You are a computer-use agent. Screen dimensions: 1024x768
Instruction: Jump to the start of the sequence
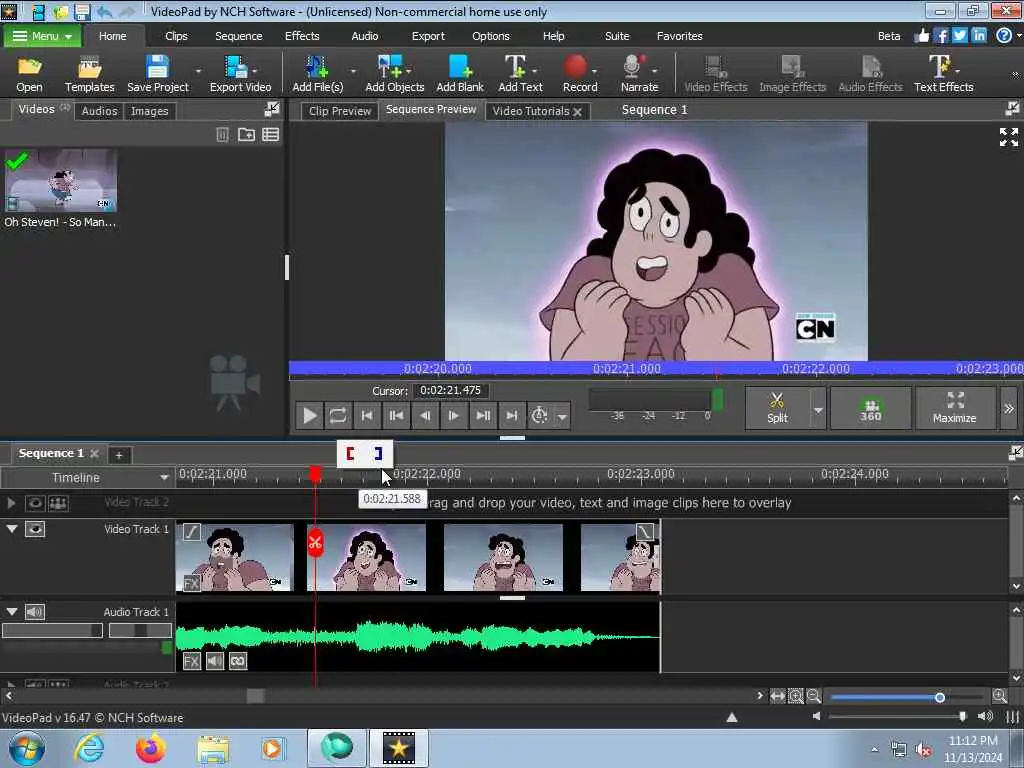367,415
